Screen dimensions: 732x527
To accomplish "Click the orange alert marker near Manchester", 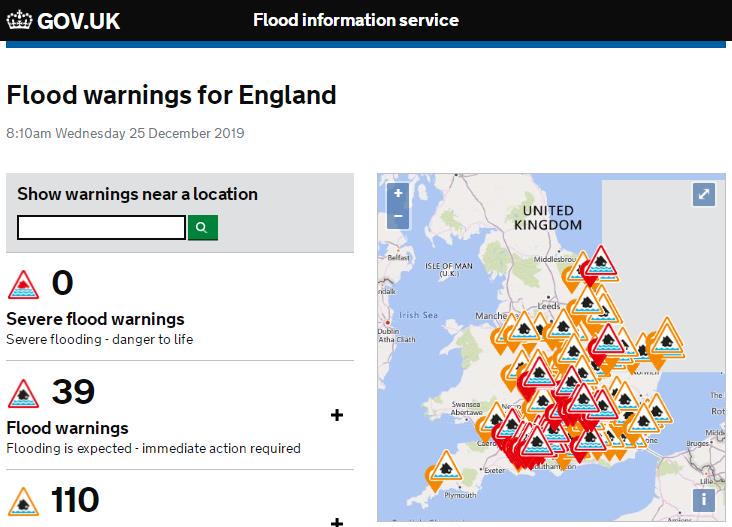I will (523, 327).
